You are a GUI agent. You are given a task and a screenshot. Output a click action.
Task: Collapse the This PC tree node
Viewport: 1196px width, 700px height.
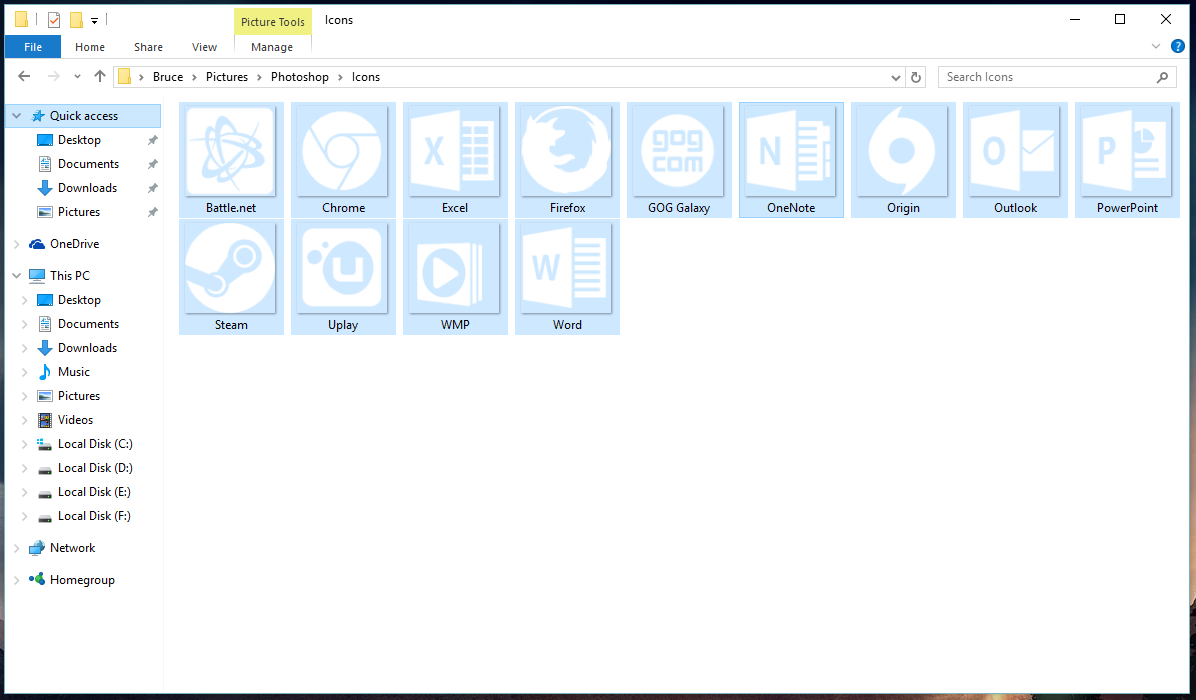pos(15,275)
